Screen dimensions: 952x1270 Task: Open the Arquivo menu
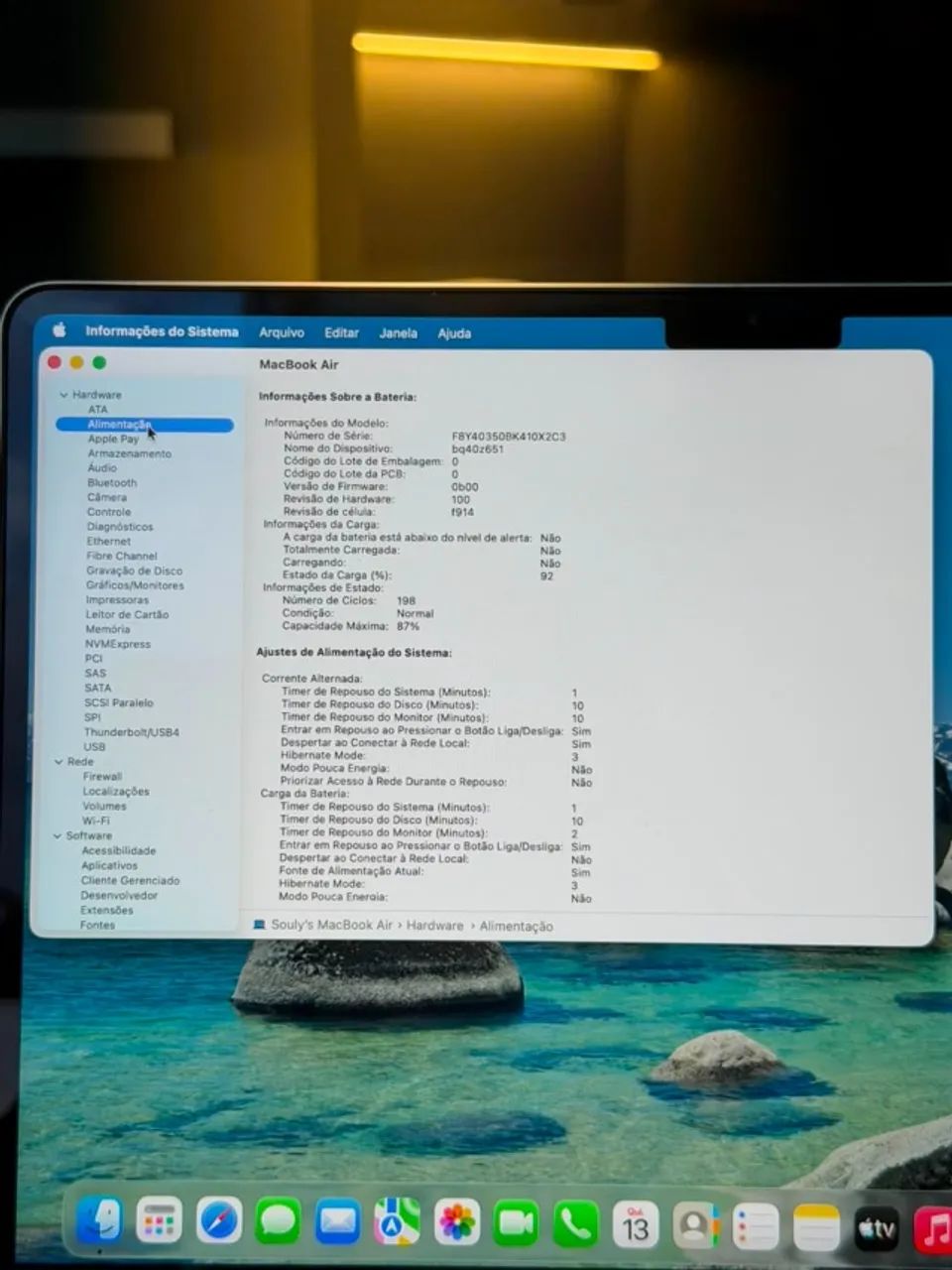pos(282,332)
